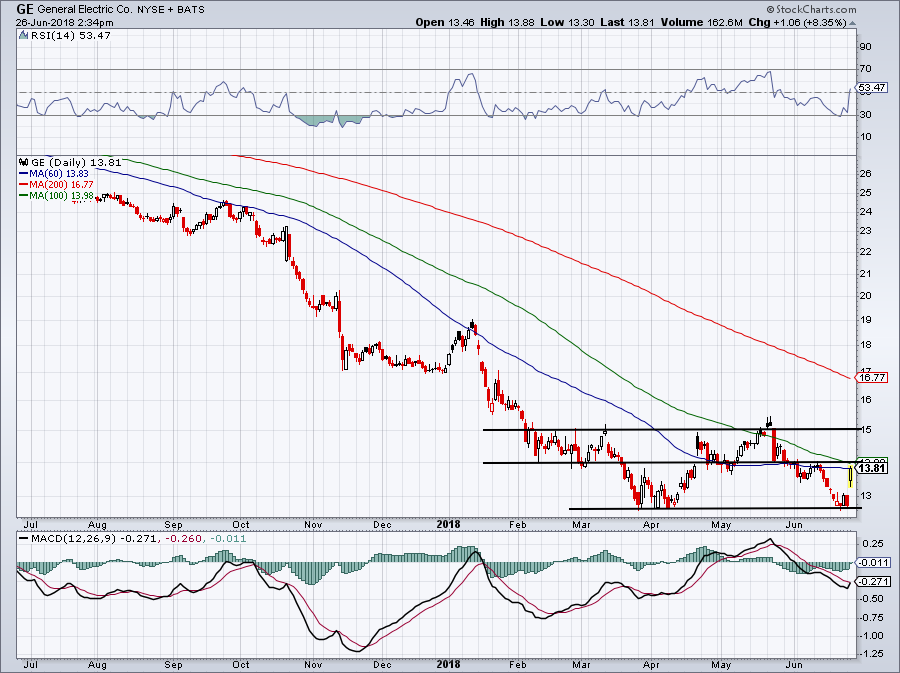Viewport: 900px width, 673px height.
Task: Click the MACD(12,26,9) legend label
Action: click(x=72, y=539)
